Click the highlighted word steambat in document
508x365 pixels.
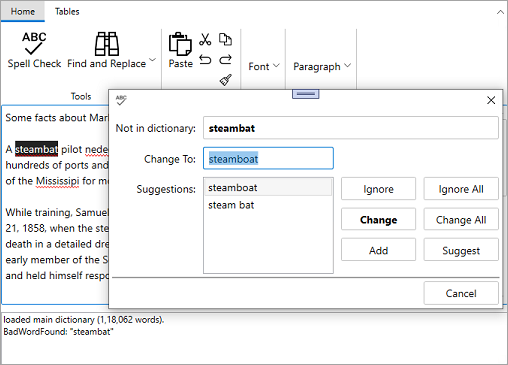(36, 149)
